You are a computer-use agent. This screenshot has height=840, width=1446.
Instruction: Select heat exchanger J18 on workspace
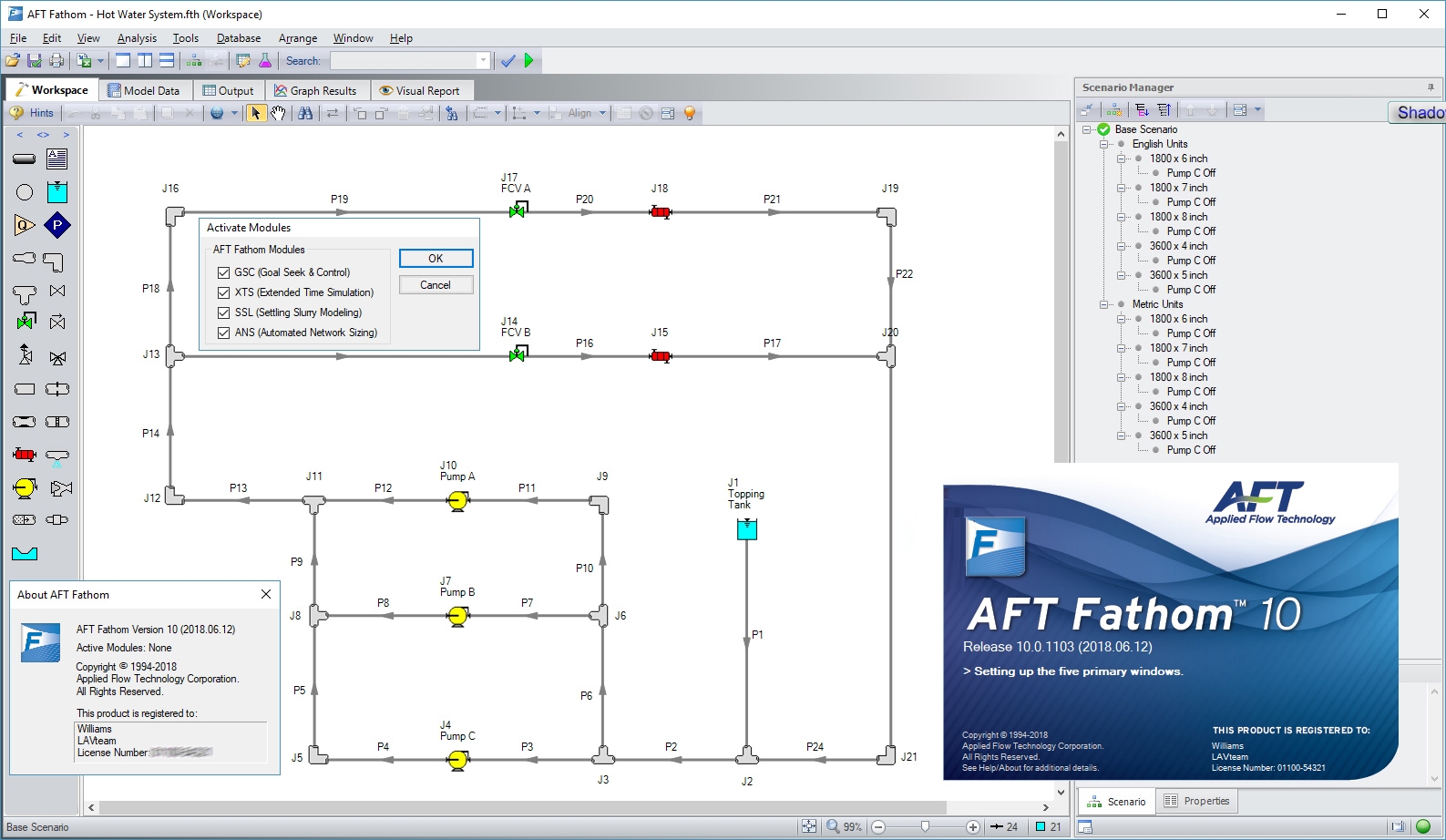(x=661, y=212)
